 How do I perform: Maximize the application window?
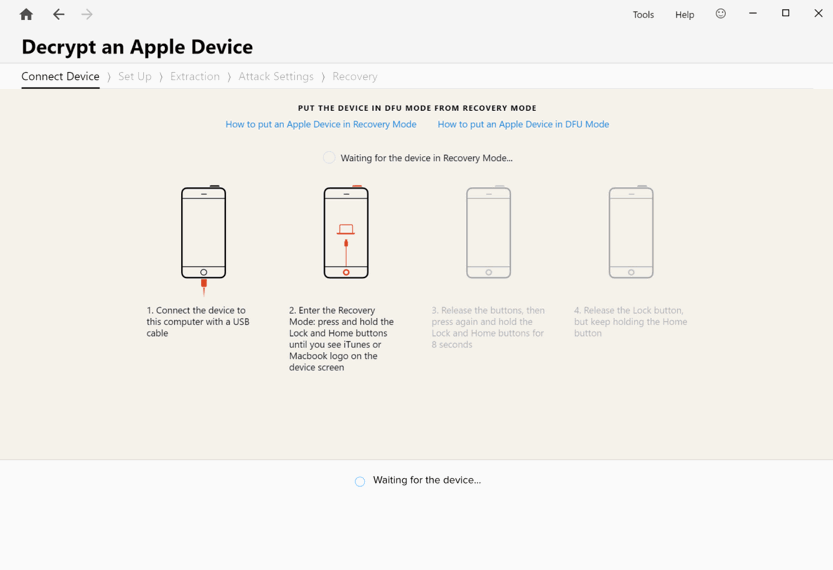coord(785,13)
